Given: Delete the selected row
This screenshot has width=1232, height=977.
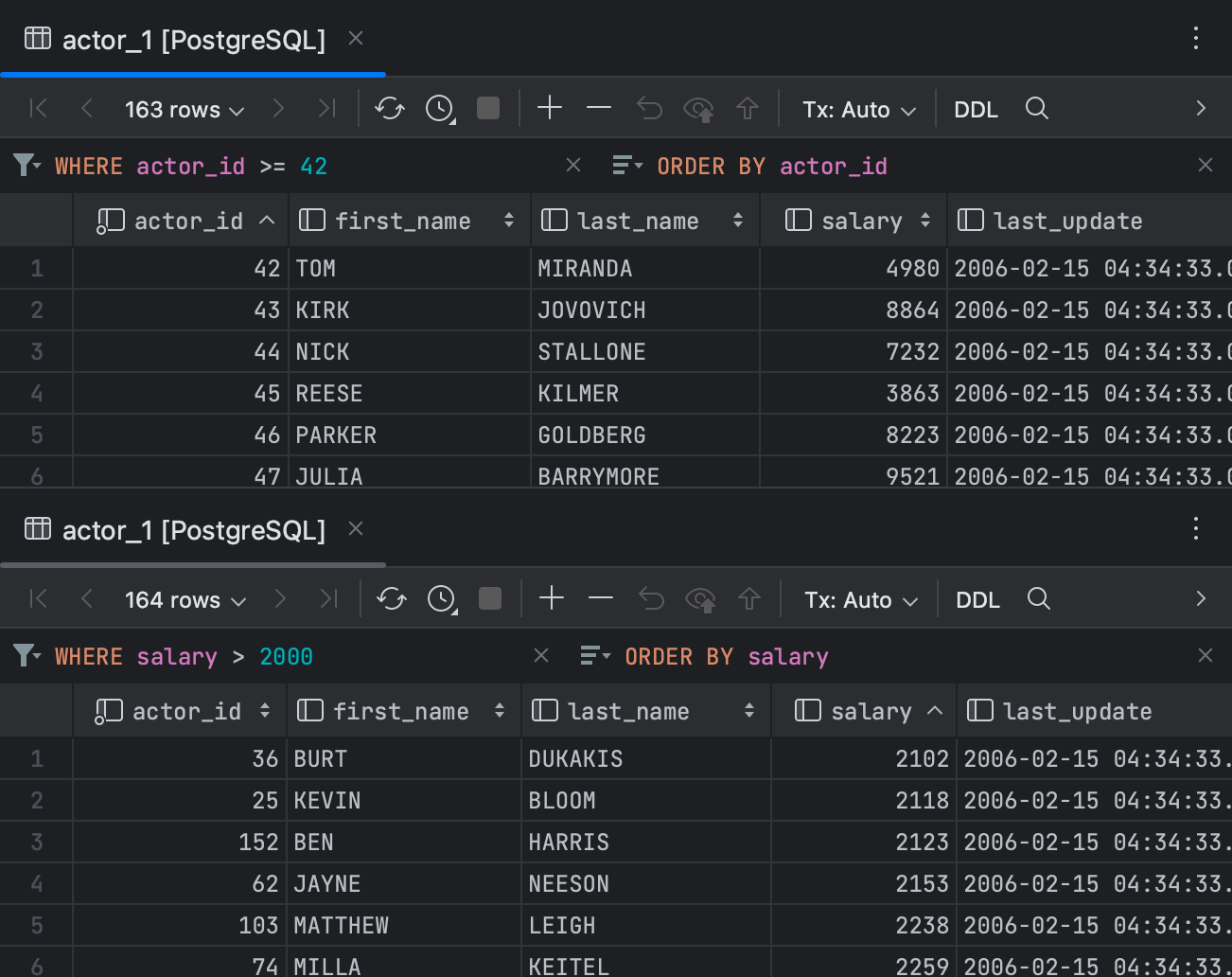Looking at the screenshot, I should pos(598,109).
